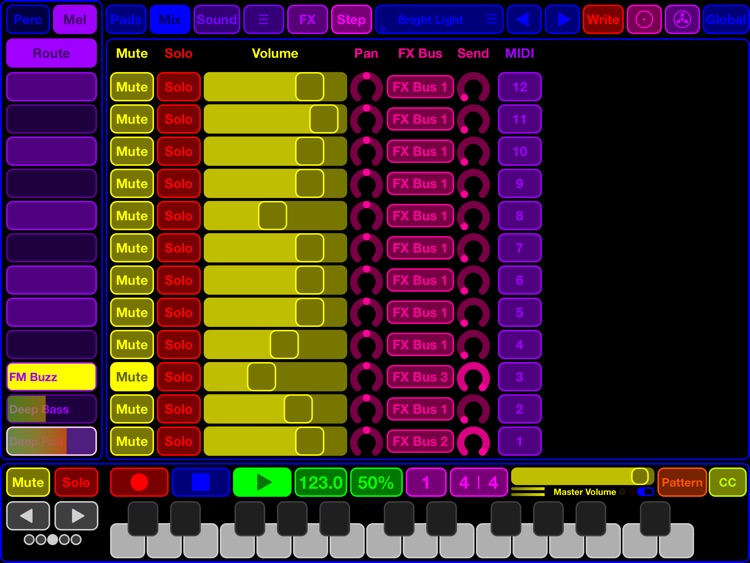The image size is (750, 563).
Task: Click the Volume slider on channel 3 row
Action: (276, 377)
